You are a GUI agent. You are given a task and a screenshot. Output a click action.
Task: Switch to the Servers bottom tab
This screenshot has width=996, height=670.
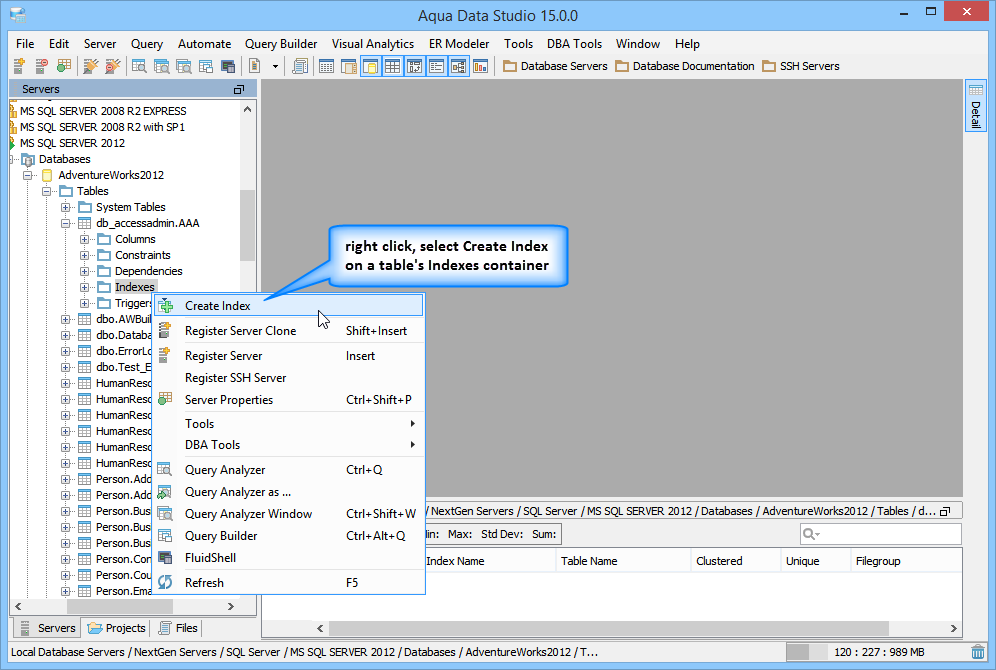(x=48, y=628)
